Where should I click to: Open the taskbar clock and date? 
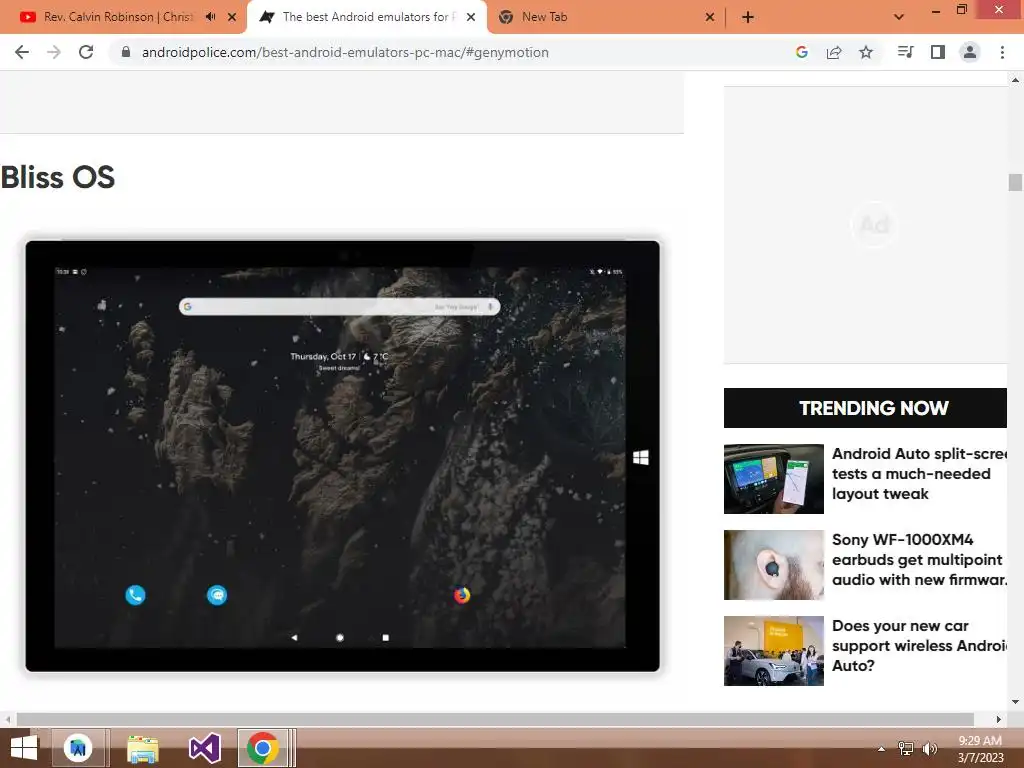[980, 748]
